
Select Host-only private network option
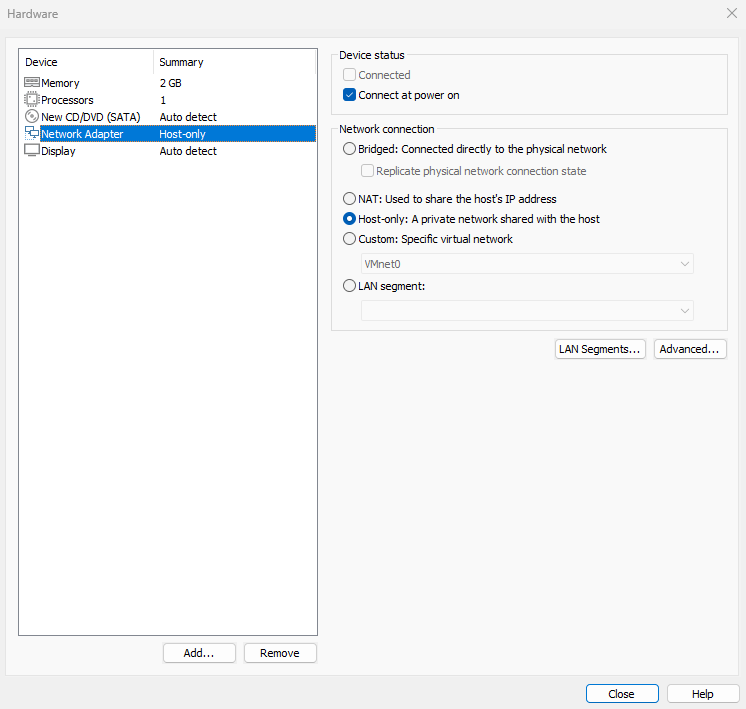pyautogui.click(x=349, y=219)
